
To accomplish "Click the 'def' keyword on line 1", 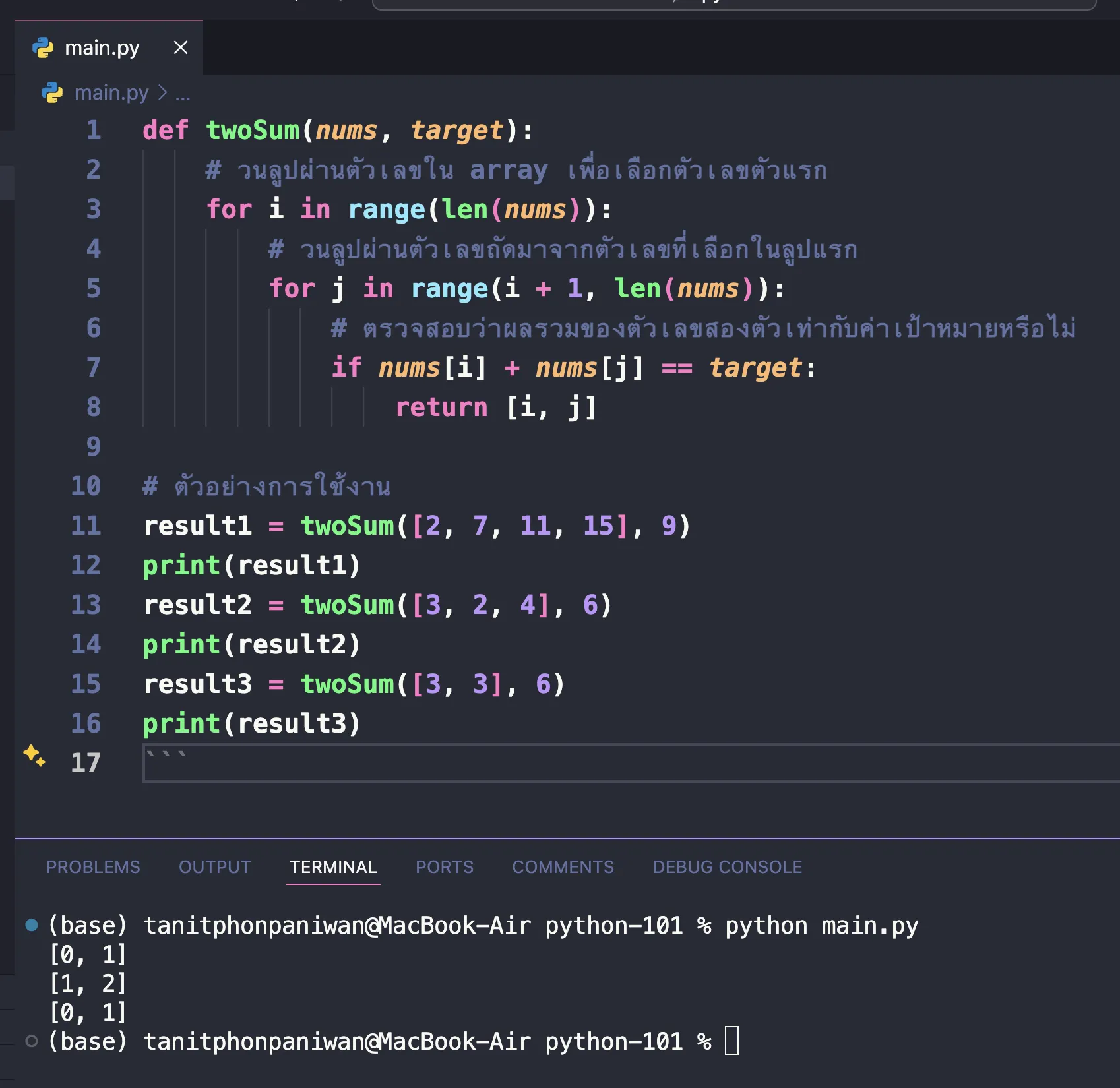I will tap(166, 130).
